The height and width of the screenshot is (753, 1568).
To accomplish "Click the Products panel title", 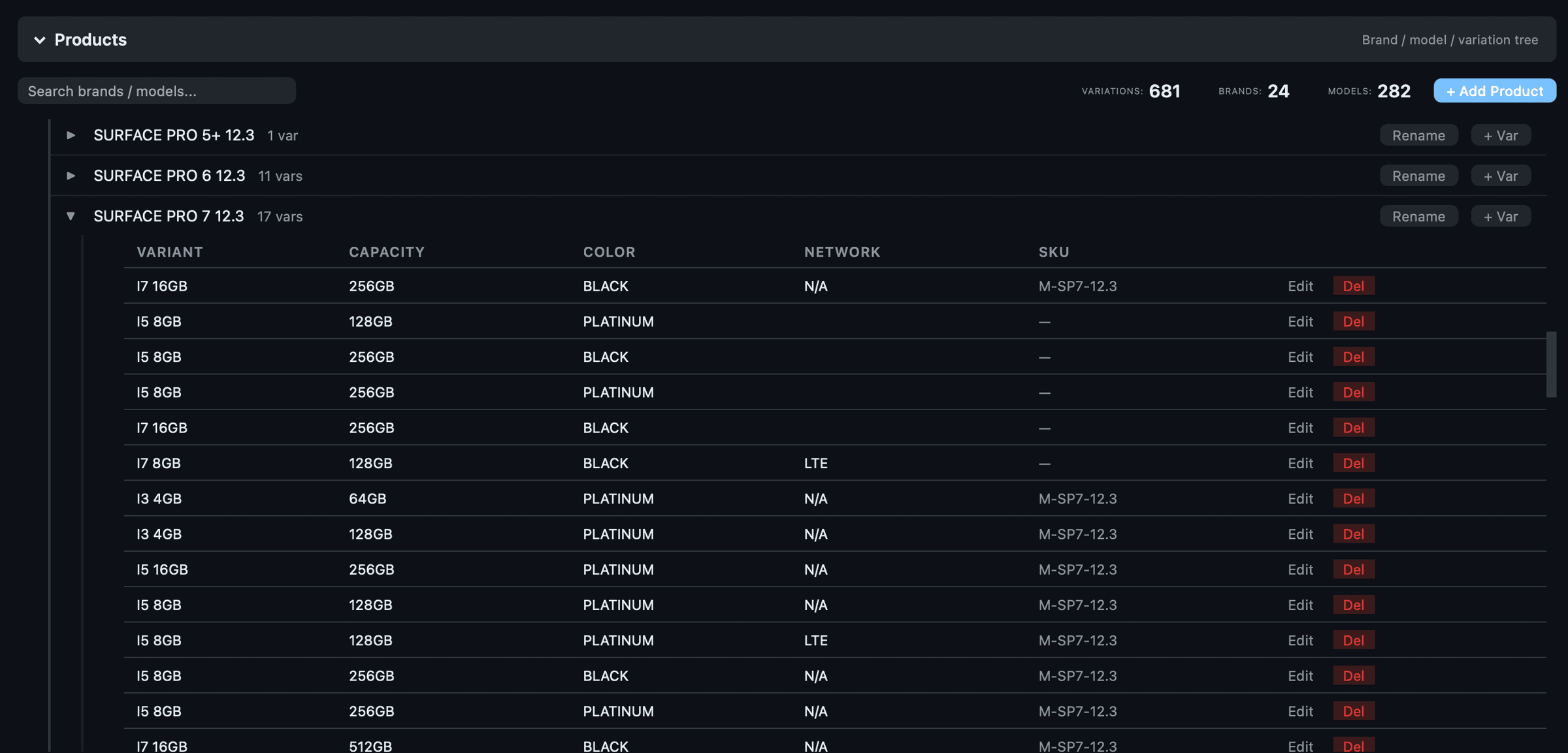I will coord(91,40).
